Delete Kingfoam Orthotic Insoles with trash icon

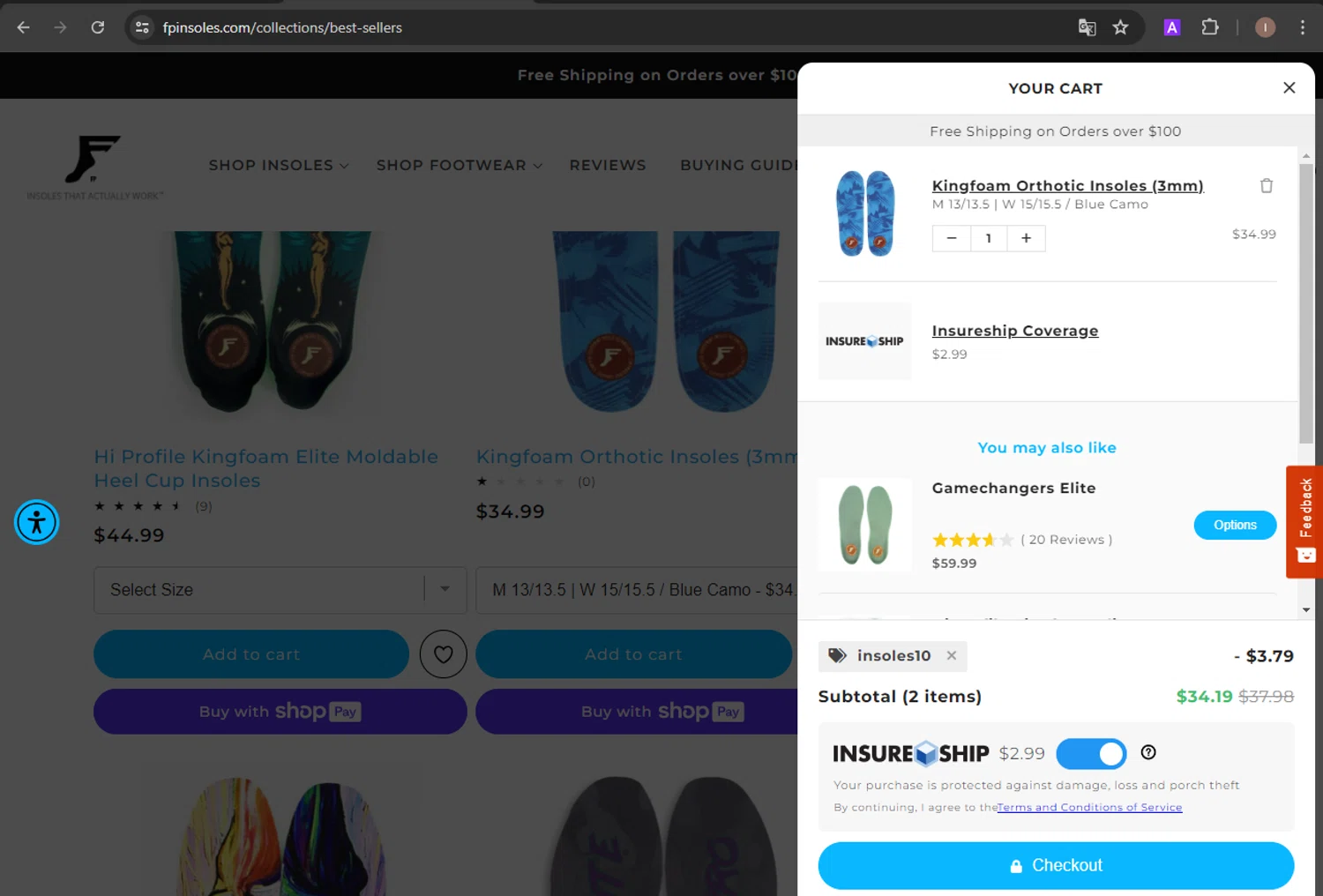click(x=1267, y=185)
